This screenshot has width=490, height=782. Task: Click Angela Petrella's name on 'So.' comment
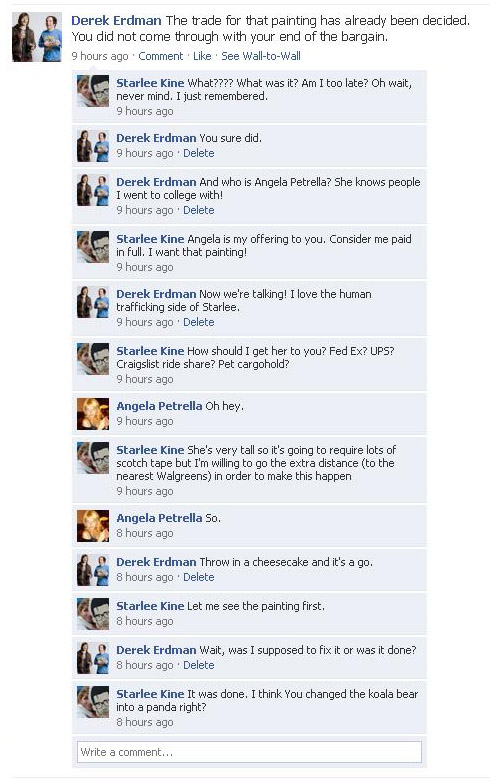click(x=159, y=518)
